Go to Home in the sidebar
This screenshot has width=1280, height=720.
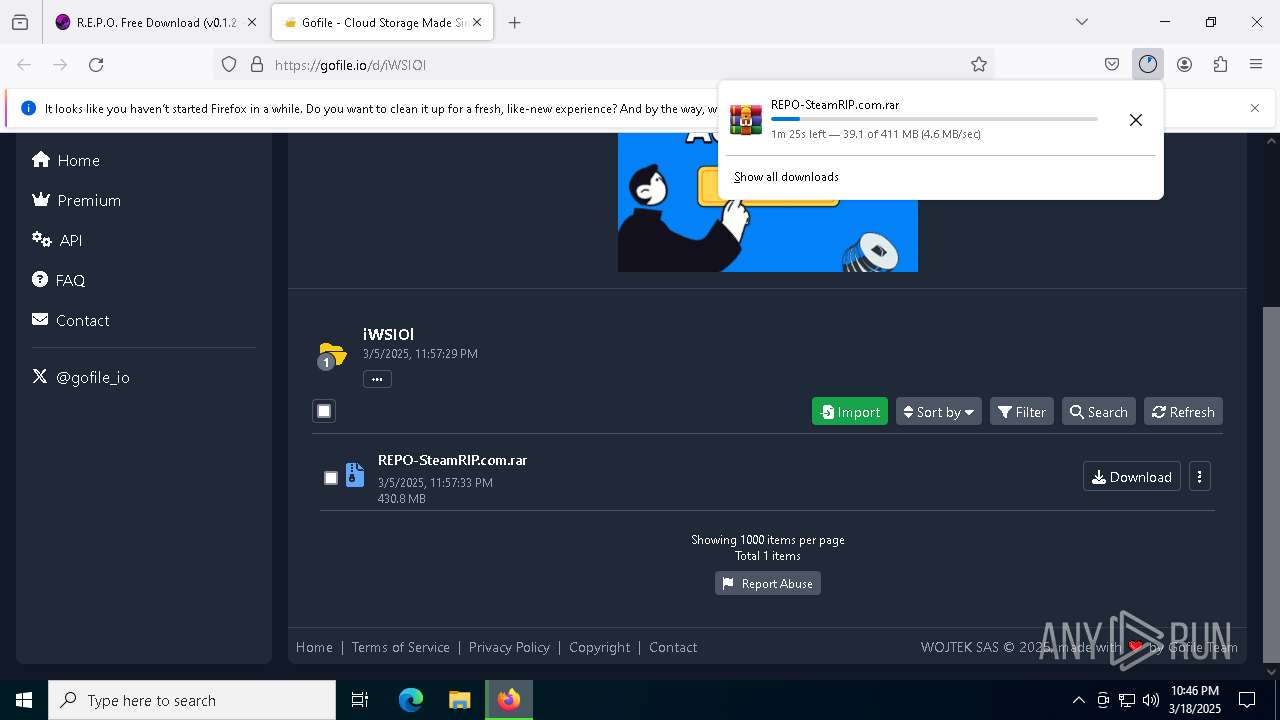coord(66,160)
